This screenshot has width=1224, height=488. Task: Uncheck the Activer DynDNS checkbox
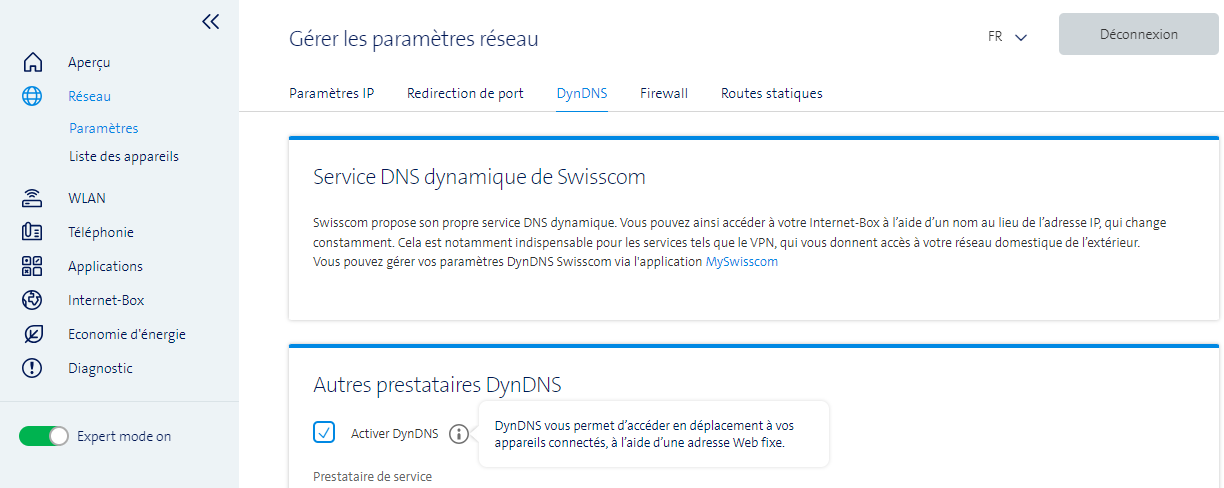[324, 432]
